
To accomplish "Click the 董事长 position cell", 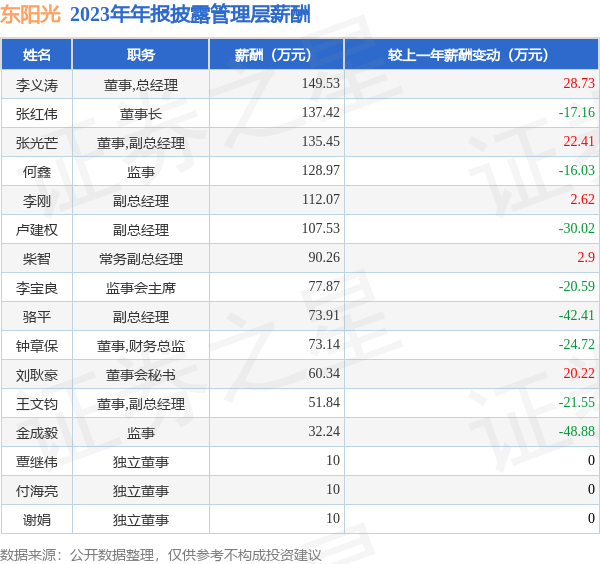I will click(x=141, y=114).
